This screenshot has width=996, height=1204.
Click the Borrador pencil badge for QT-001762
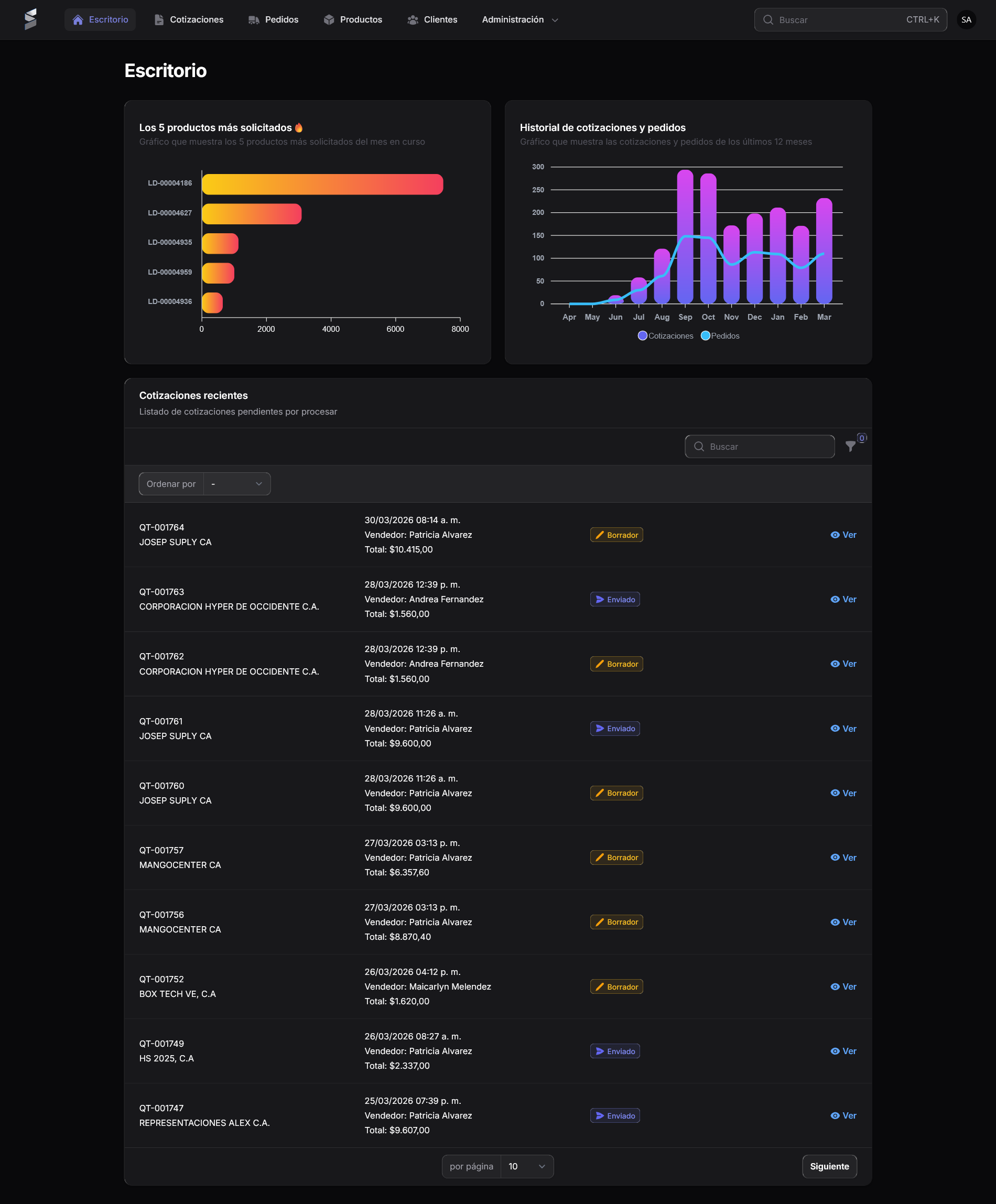click(616, 664)
